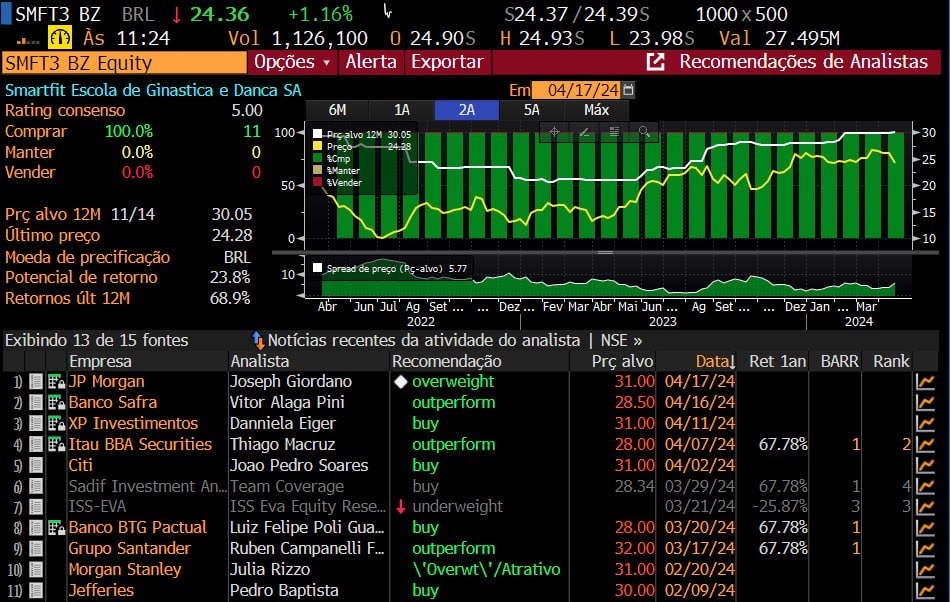
Task: Show the performance chart icon for Banco Safra
Action: point(925,402)
